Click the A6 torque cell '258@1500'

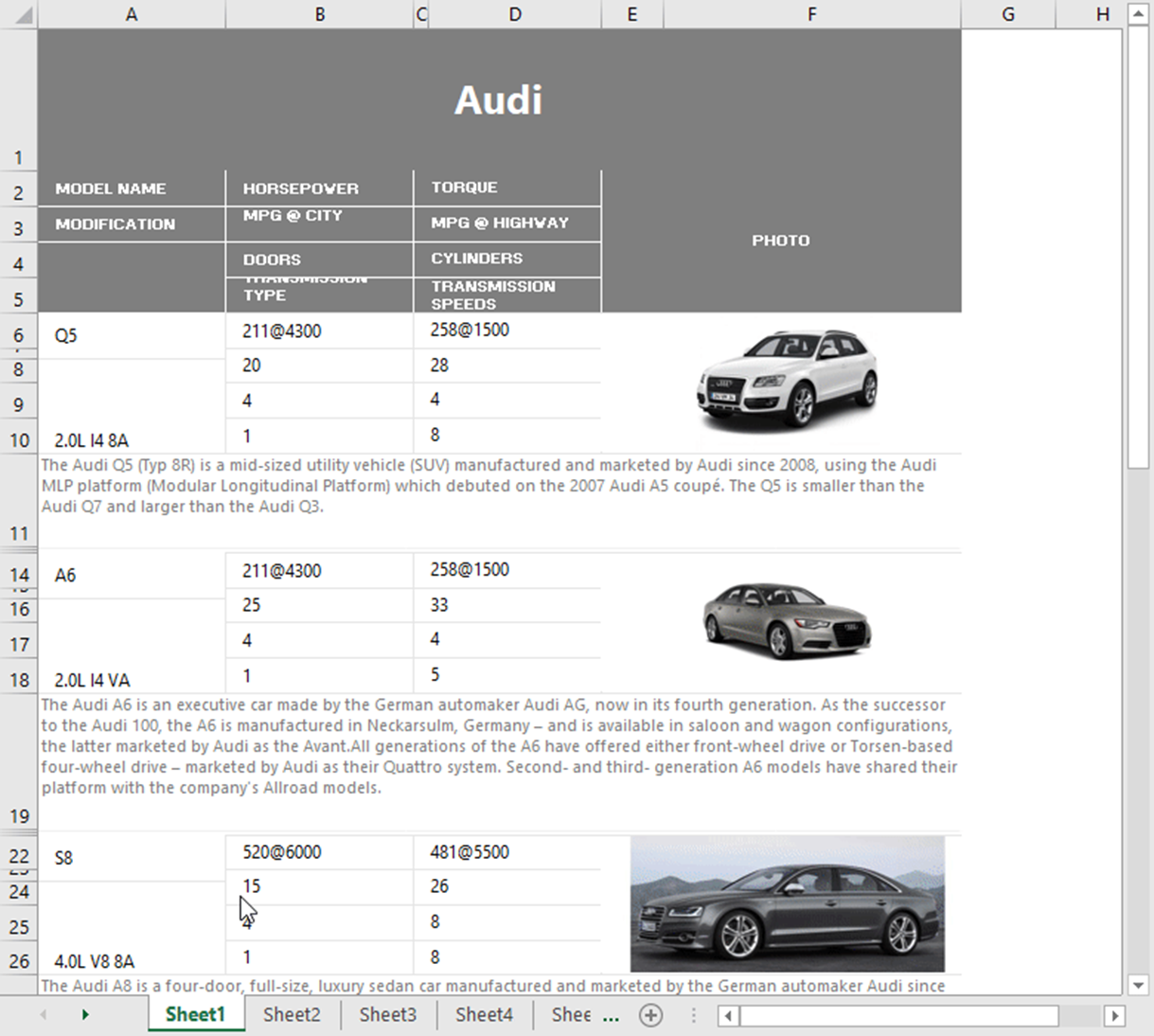pos(507,570)
